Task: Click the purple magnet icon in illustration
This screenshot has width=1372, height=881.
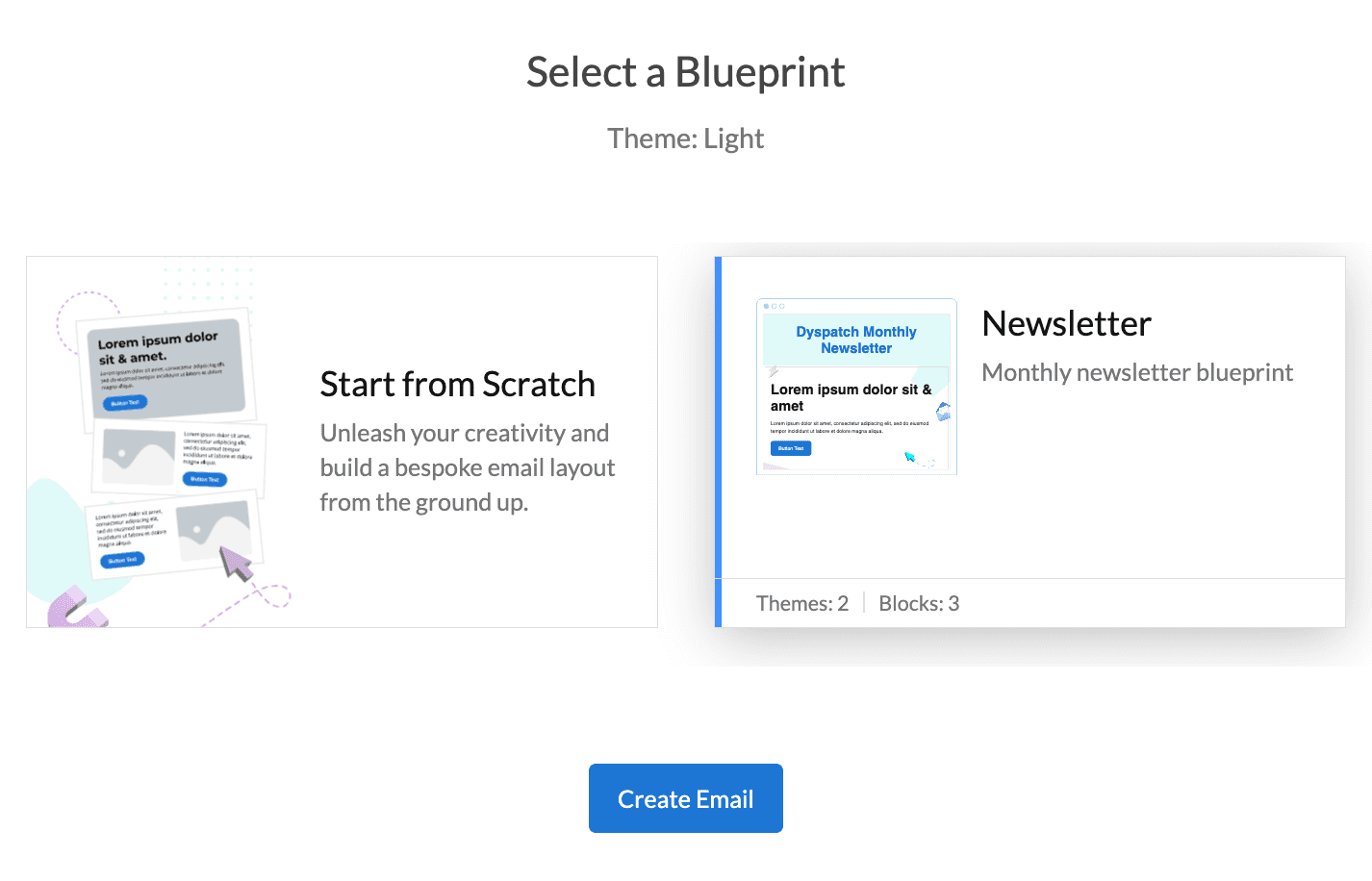Action: [73, 610]
